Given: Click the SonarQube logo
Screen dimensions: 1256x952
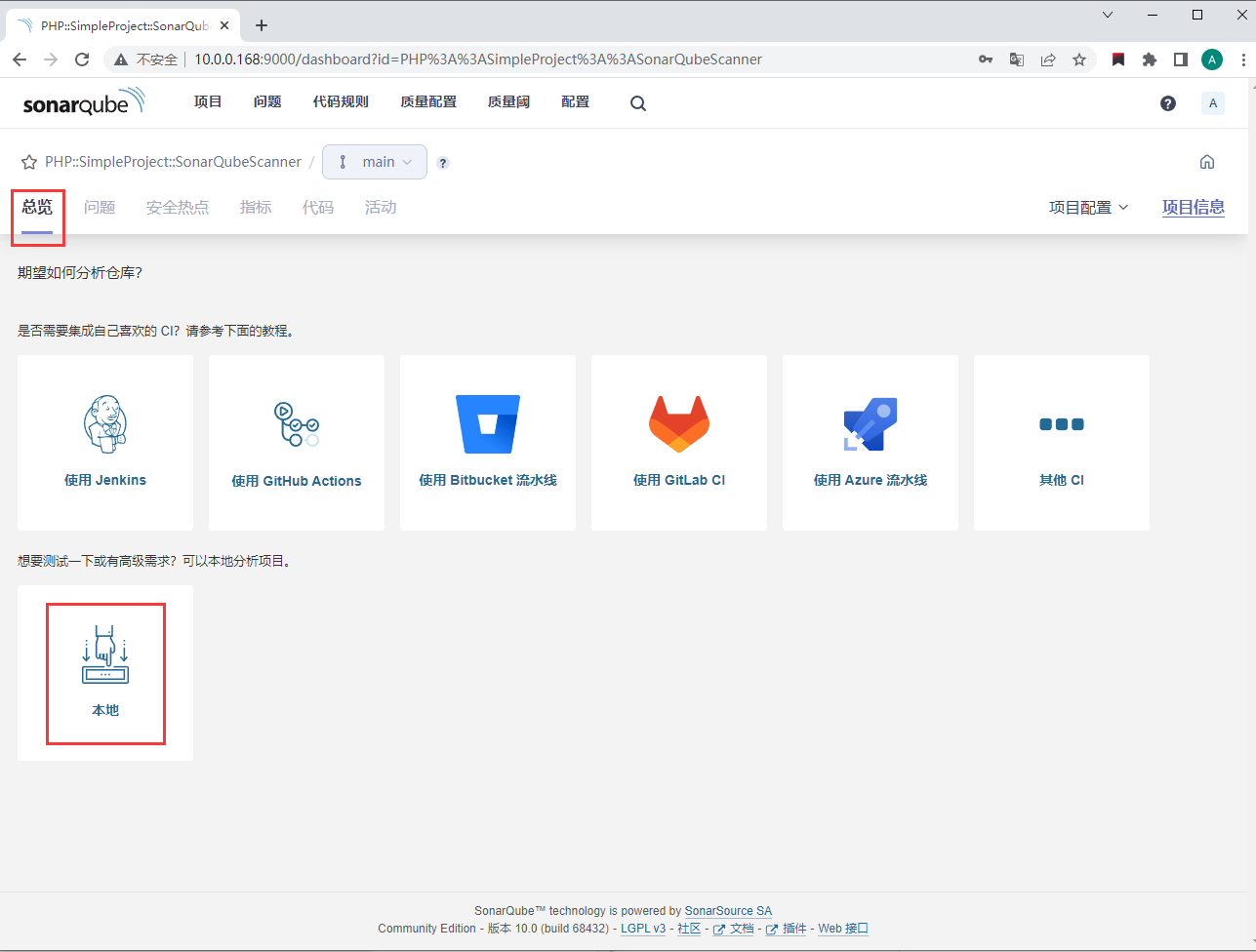Looking at the screenshot, I should coord(84,102).
